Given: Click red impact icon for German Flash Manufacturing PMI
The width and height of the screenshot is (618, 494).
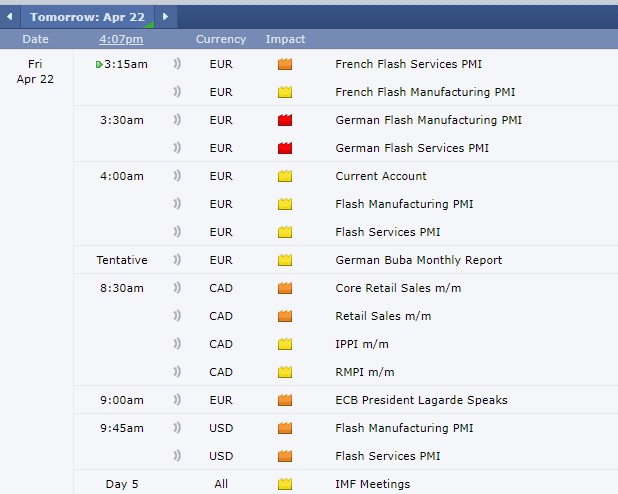Looking at the screenshot, I should tap(285, 120).
